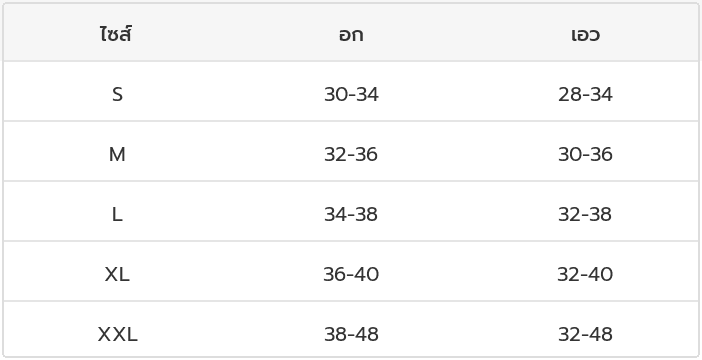702x360 pixels.
Task: Click chest value 34-38
Action: coord(351,214)
